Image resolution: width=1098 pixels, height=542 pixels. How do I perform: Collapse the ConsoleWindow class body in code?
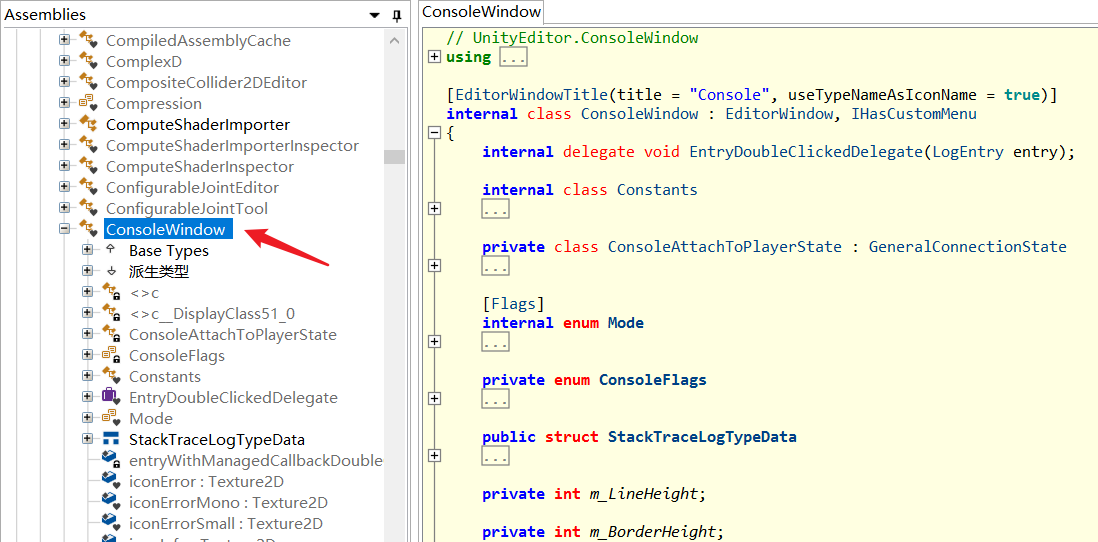click(434, 132)
